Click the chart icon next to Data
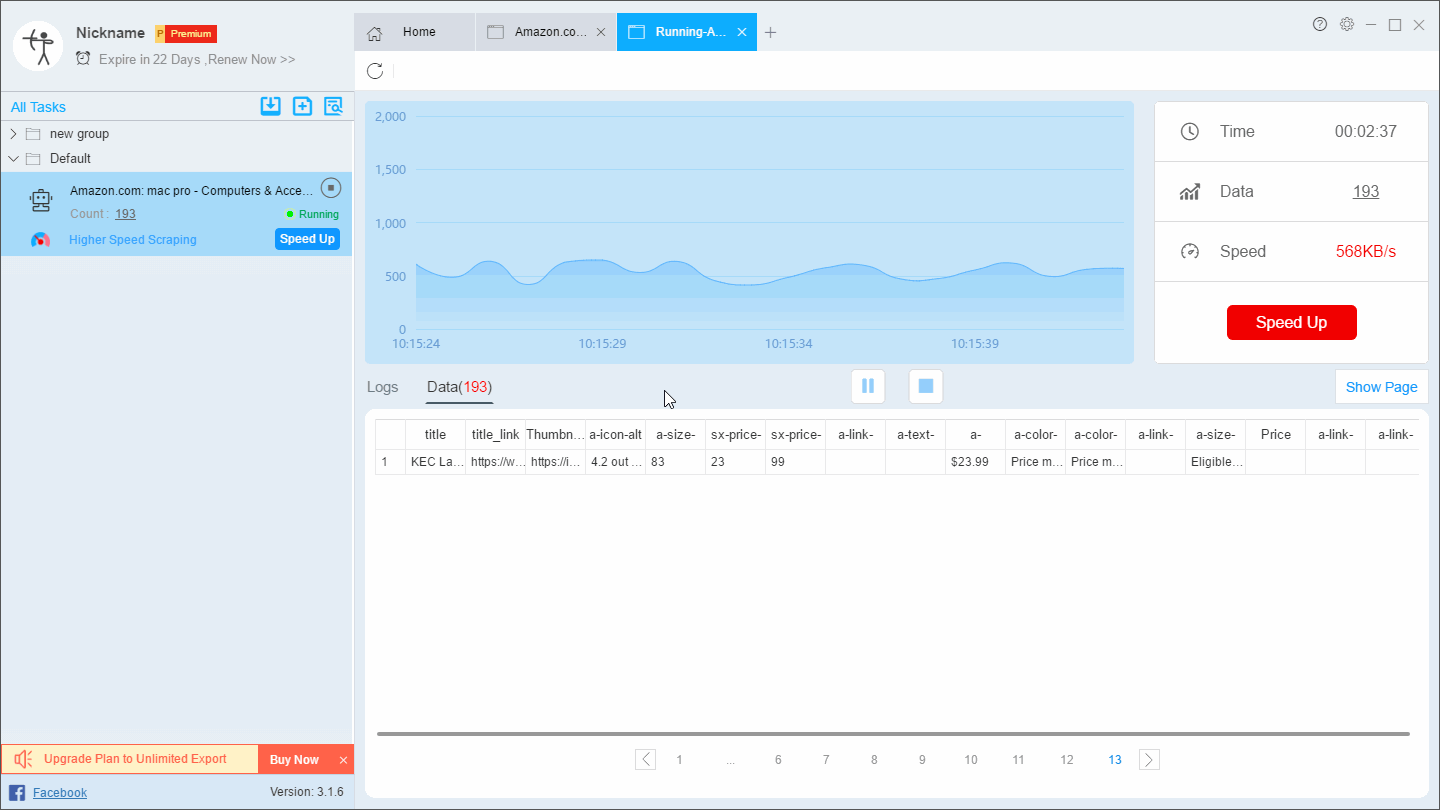The height and width of the screenshot is (810, 1440). [1189, 191]
